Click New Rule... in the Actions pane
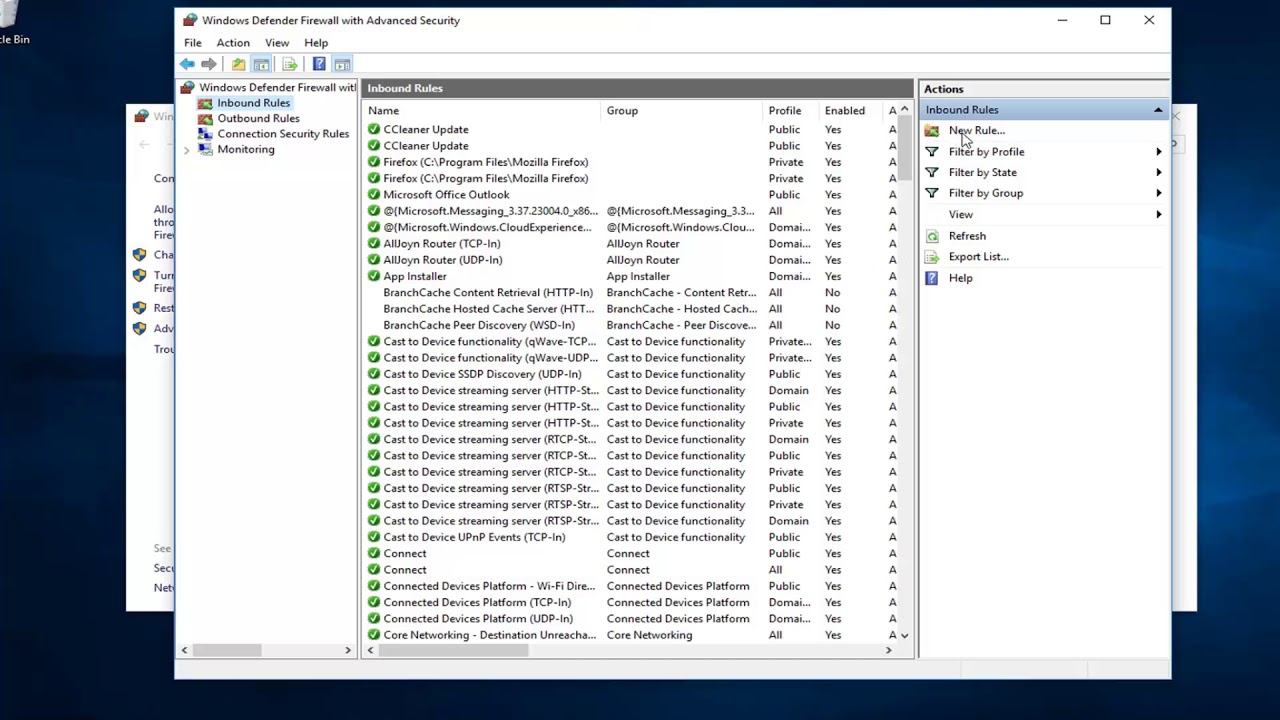 coord(977,131)
